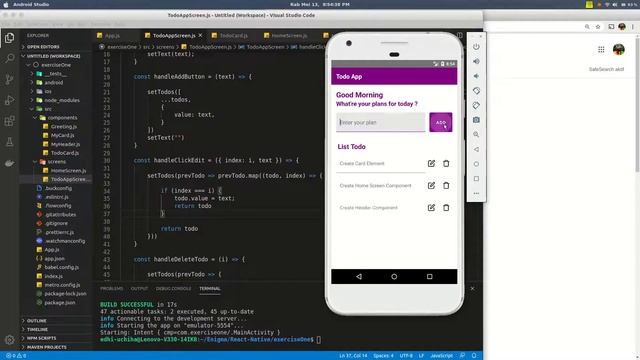The width and height of the screenshot is (640, 360).
Task: Delete Create Header Component todo
Action: [x=446, y=207]
